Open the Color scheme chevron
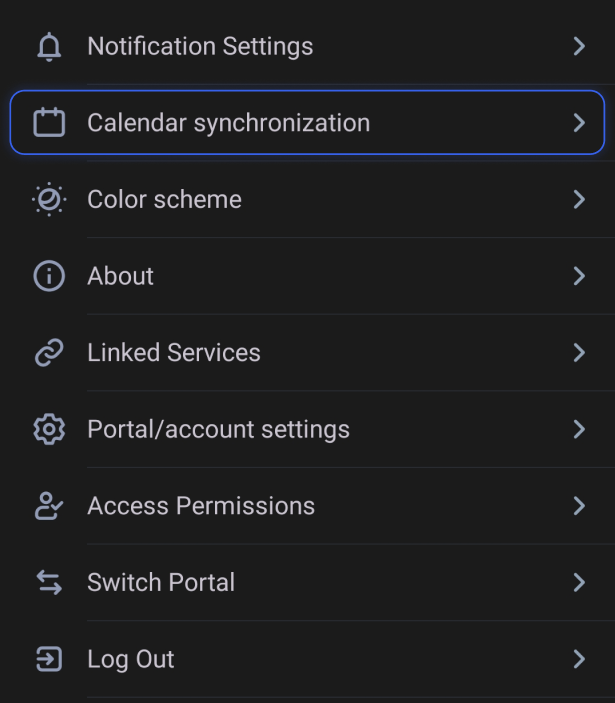This screenshot has height=703, width=615. [579, 199]
